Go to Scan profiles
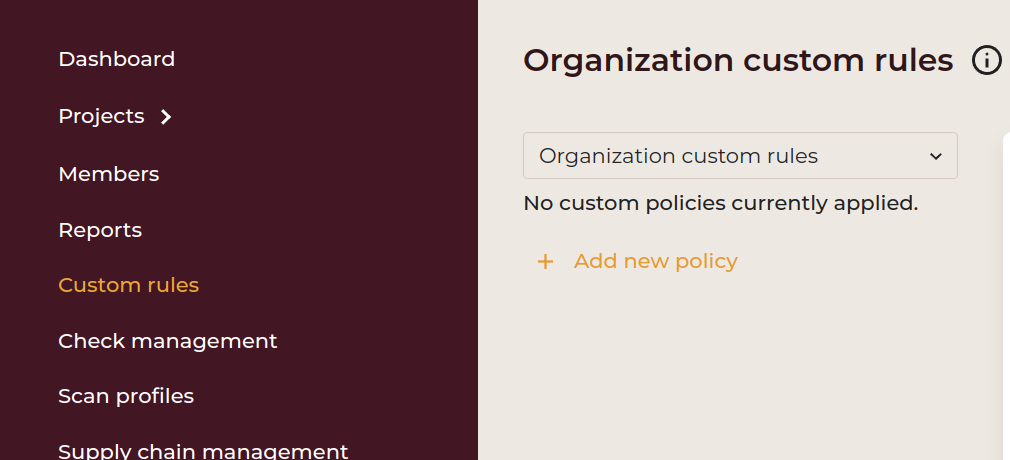 (126, 396)
